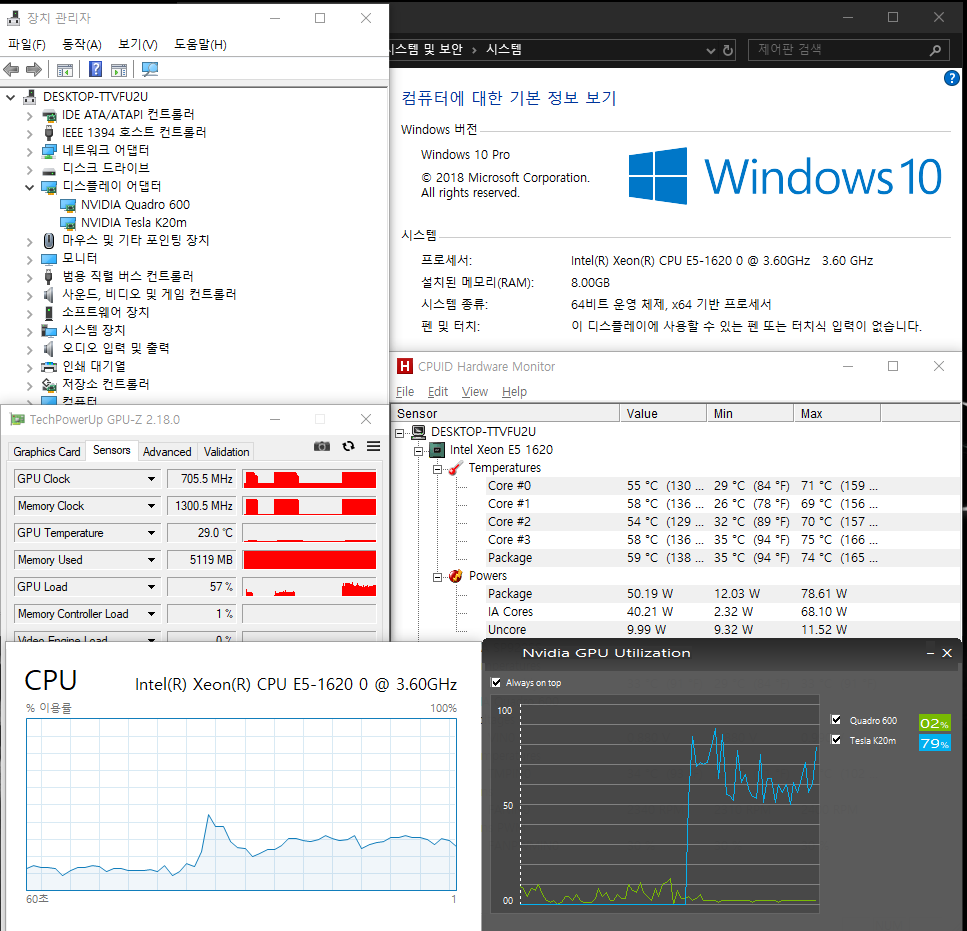Click the GPU Load history graph bar
967x931 pixels.
(x=310, y=587)
